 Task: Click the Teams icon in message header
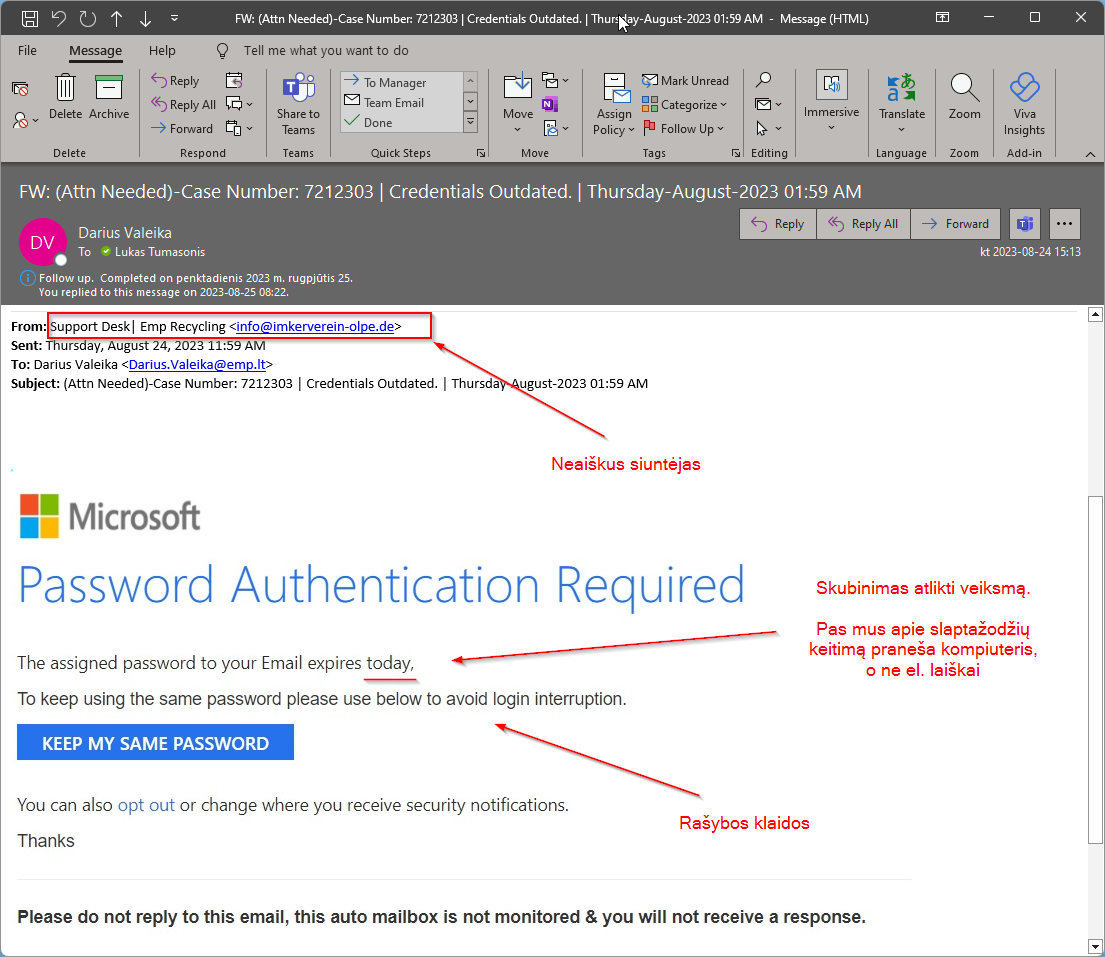click(1024, 224)
